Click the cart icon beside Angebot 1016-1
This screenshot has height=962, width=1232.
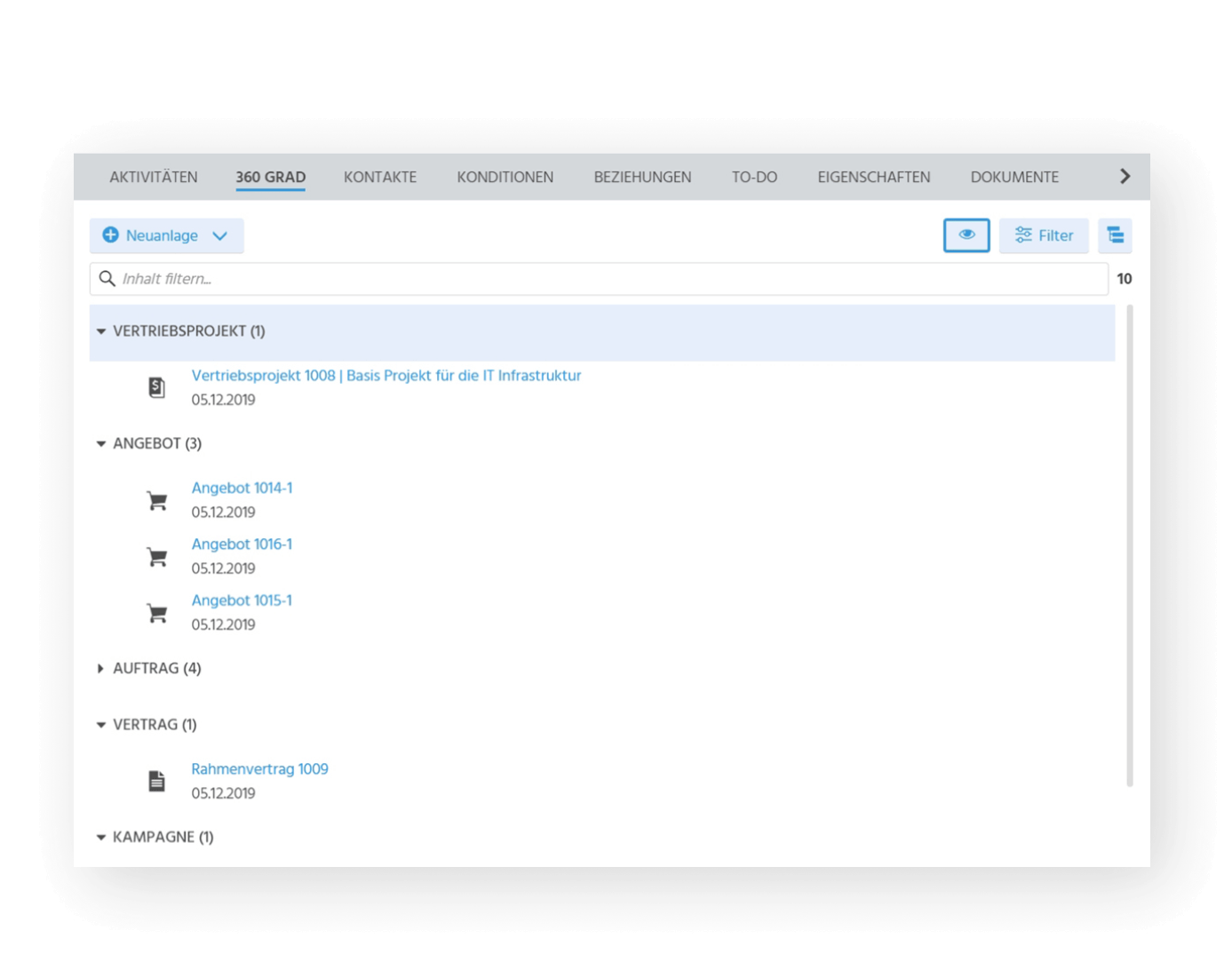[157, 557]
